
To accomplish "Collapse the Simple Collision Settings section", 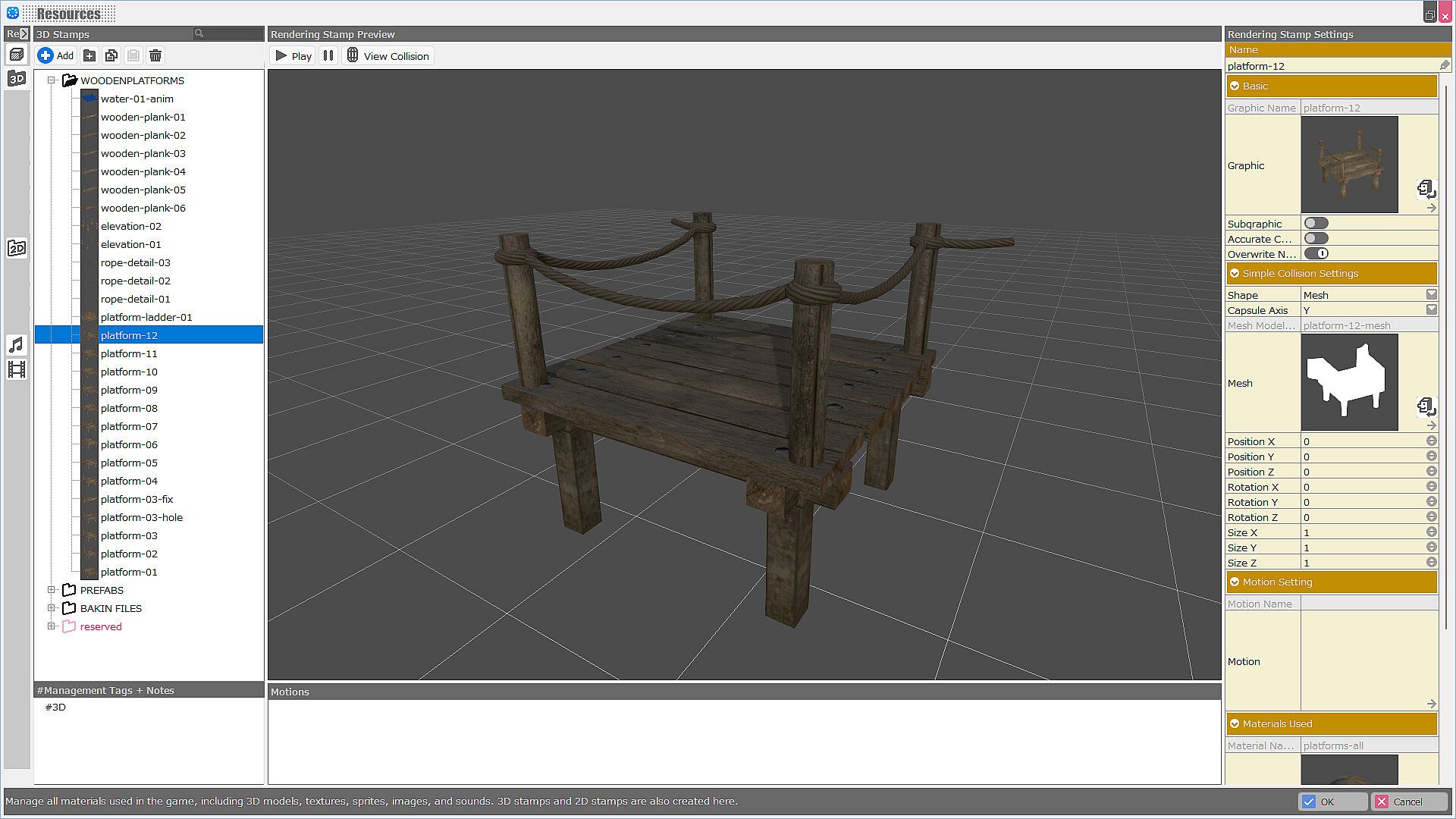I will pos(1235,273).
